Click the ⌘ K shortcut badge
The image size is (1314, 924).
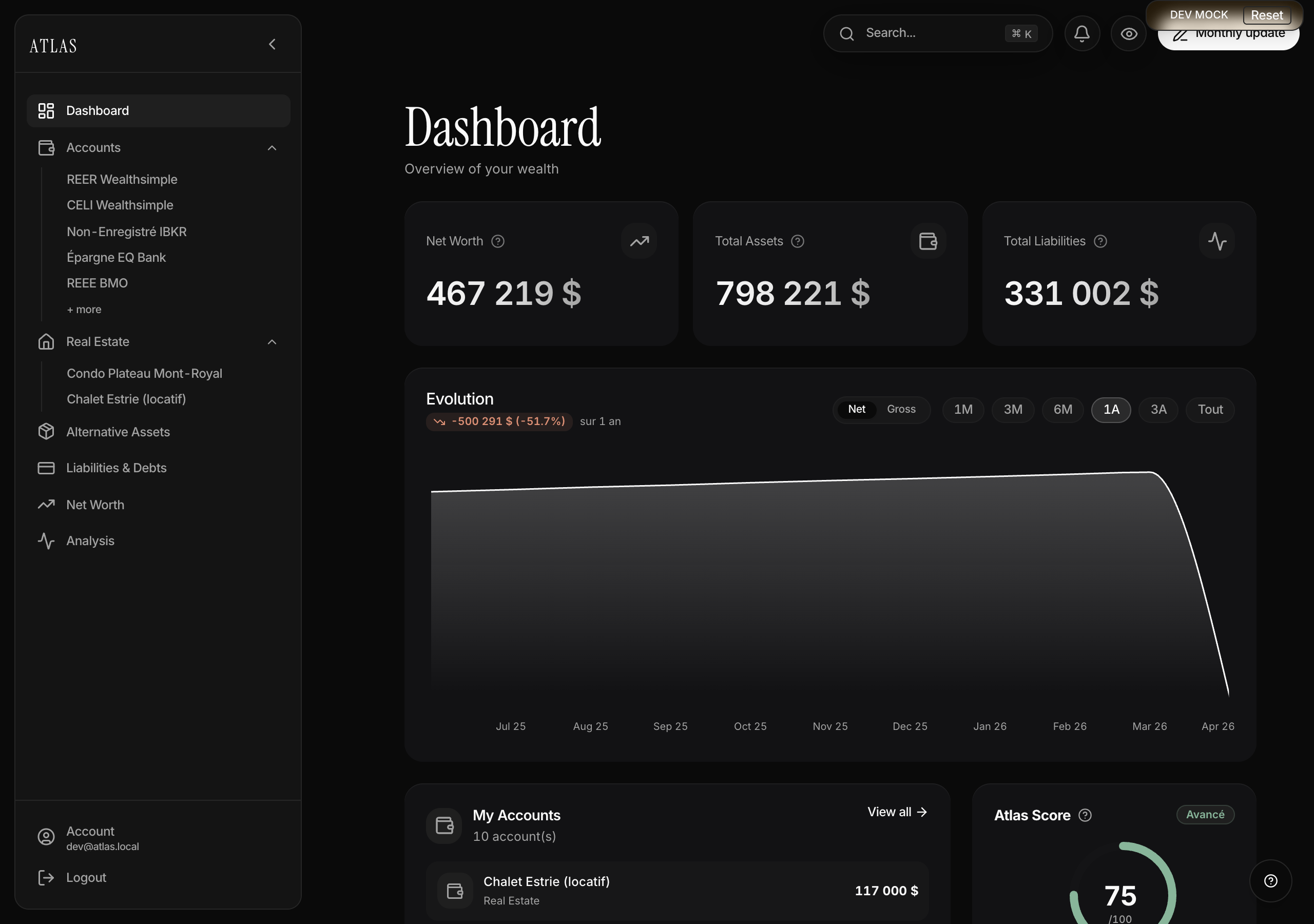[1021, 34]
